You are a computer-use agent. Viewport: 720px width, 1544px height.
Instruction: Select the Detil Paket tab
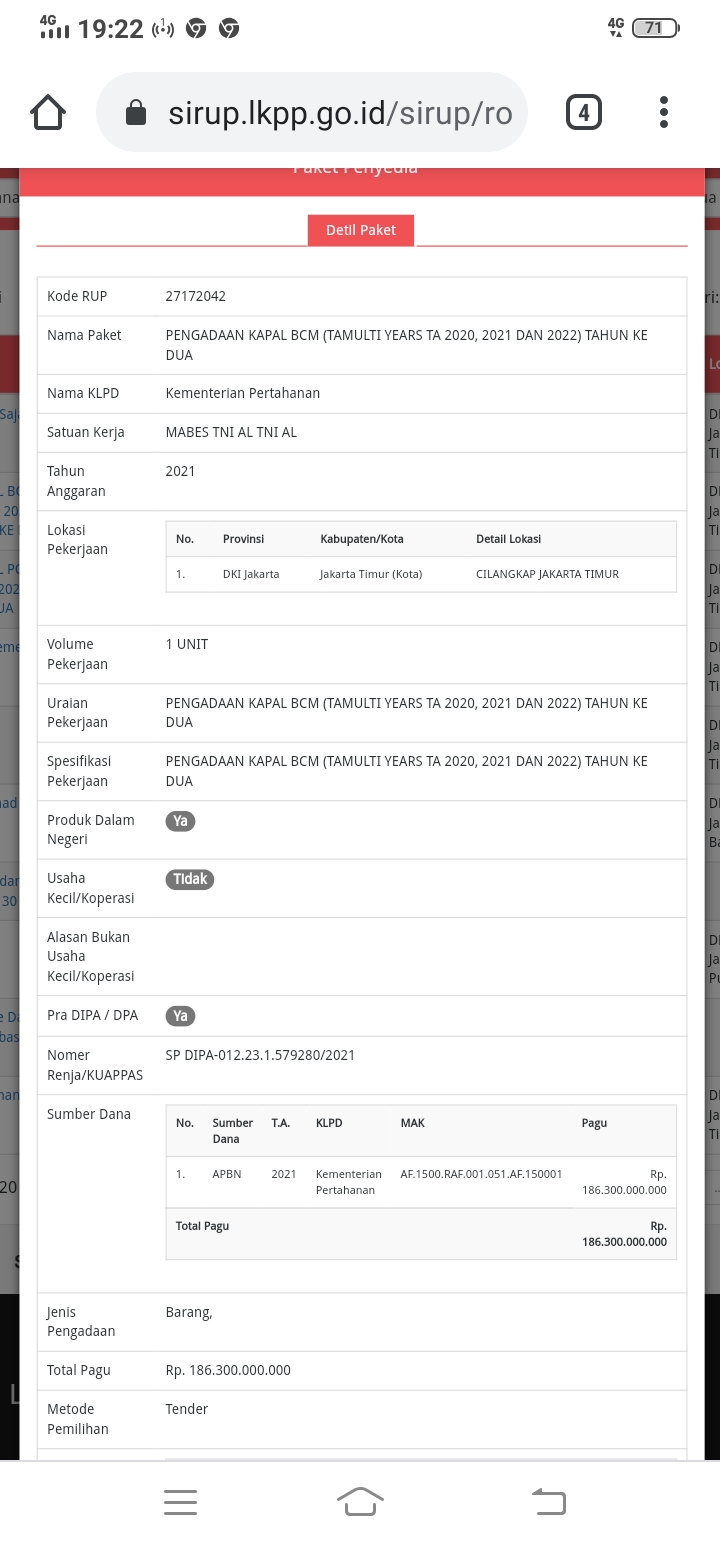point(361,230)
